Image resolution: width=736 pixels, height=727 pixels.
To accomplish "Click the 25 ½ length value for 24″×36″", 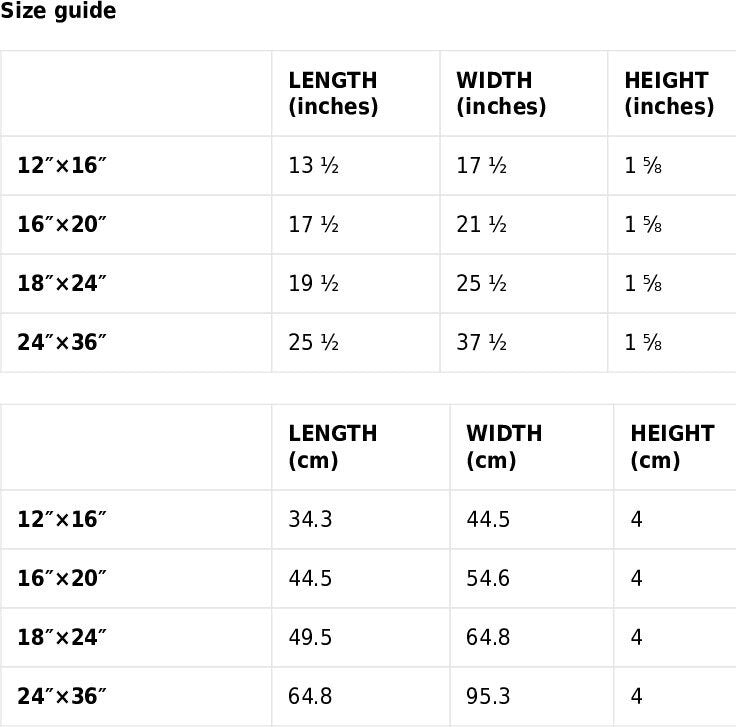I will (x=314, y=343).
